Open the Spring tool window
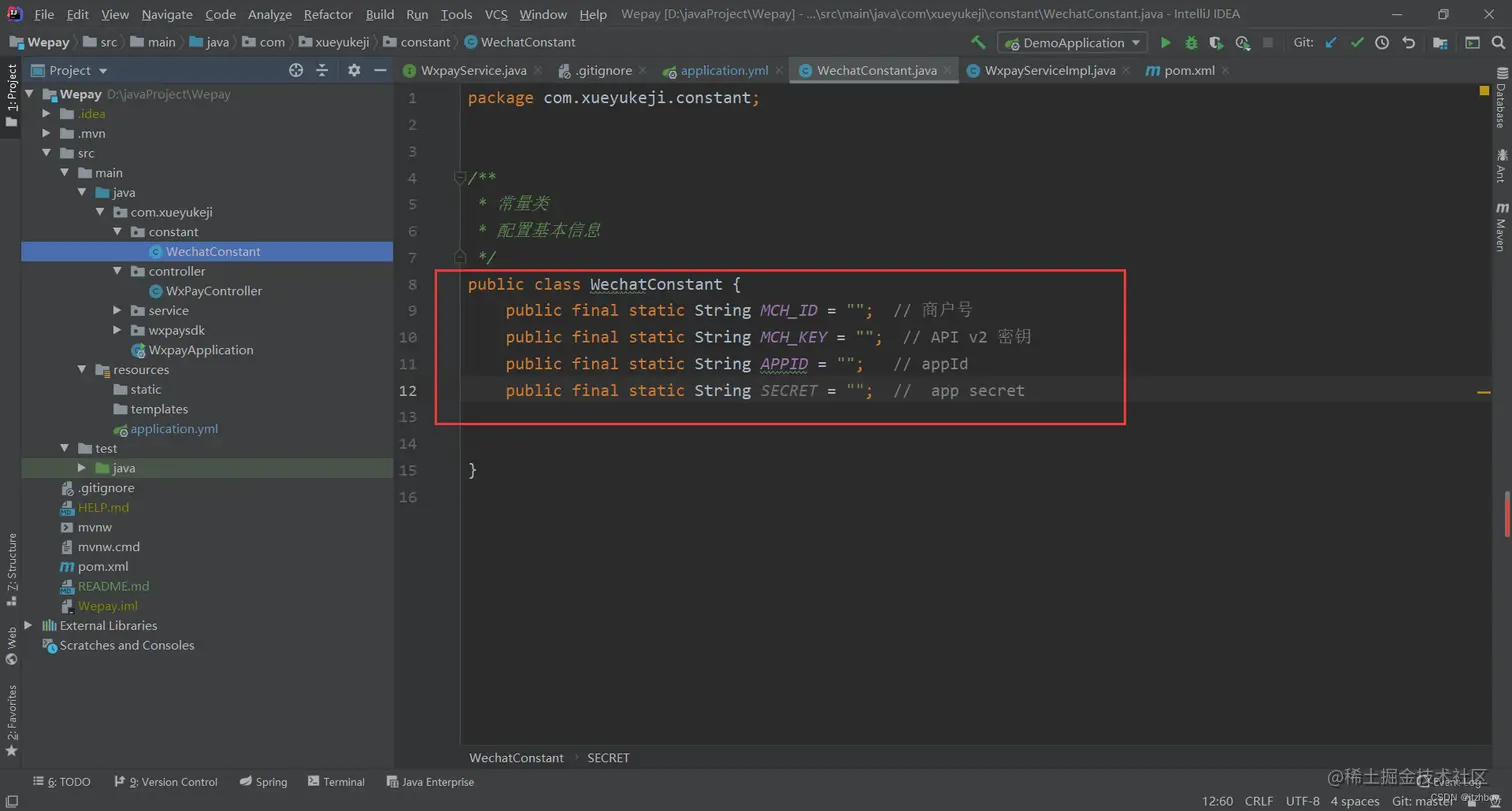This screenshot has width=1512, height=811. (263, 782)
